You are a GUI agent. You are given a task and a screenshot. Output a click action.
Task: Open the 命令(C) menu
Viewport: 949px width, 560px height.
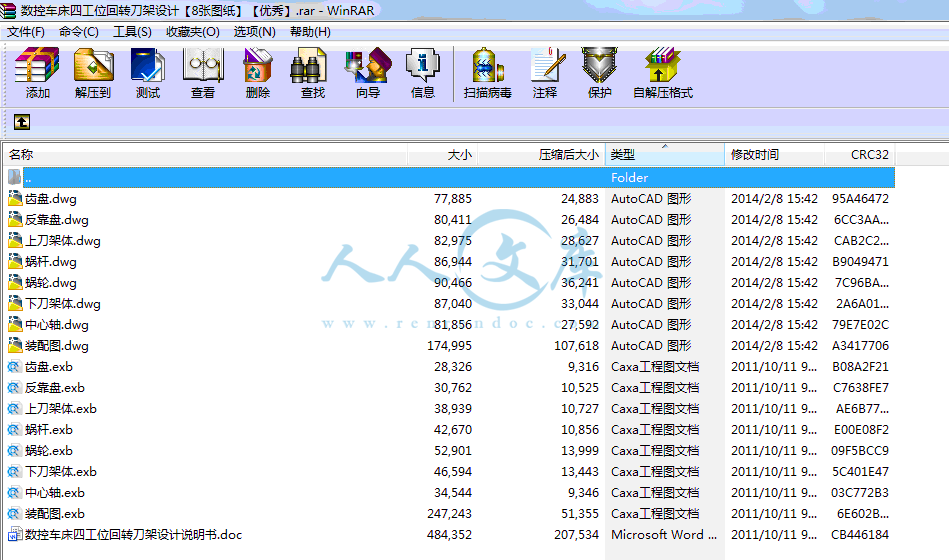(79, 31)
